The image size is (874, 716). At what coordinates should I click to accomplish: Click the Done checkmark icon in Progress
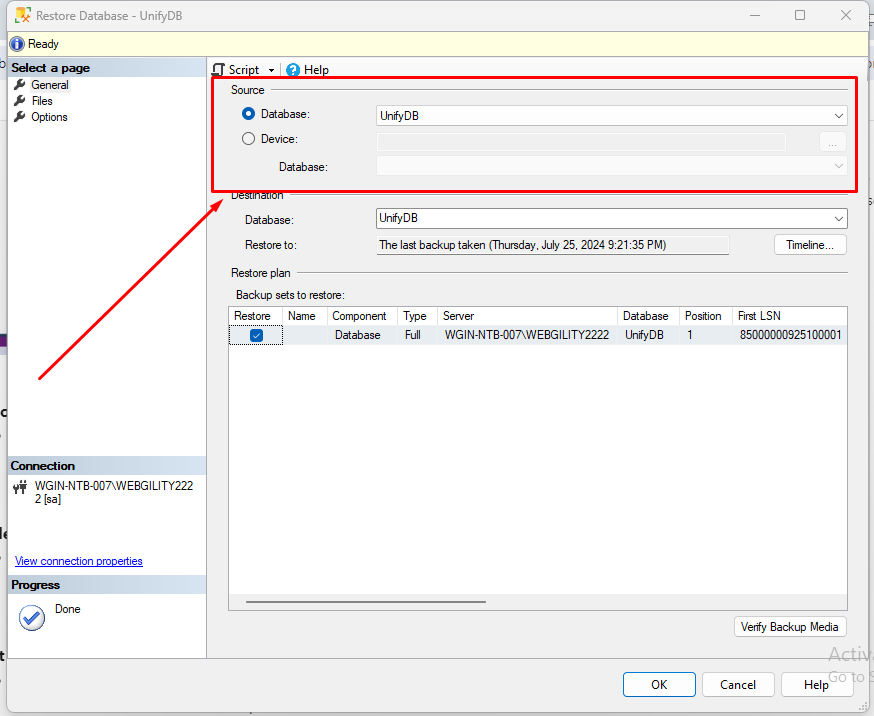31,618
